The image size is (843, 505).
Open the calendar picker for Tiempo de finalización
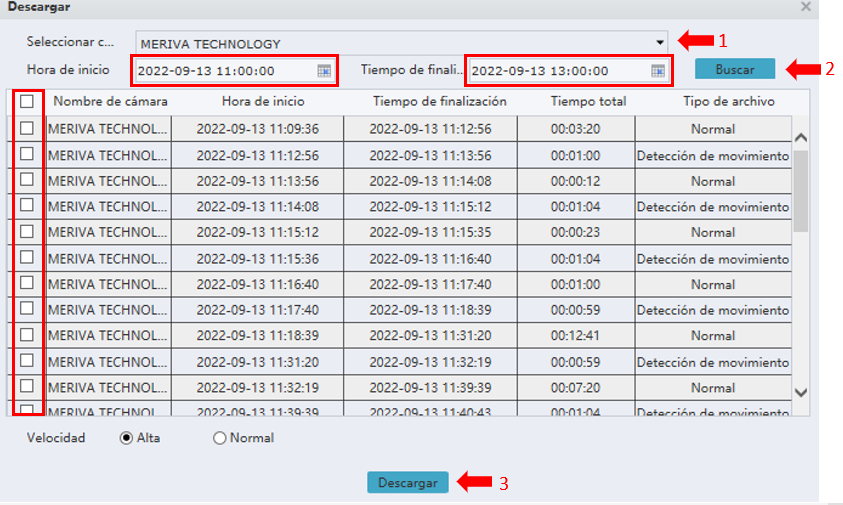657,71
